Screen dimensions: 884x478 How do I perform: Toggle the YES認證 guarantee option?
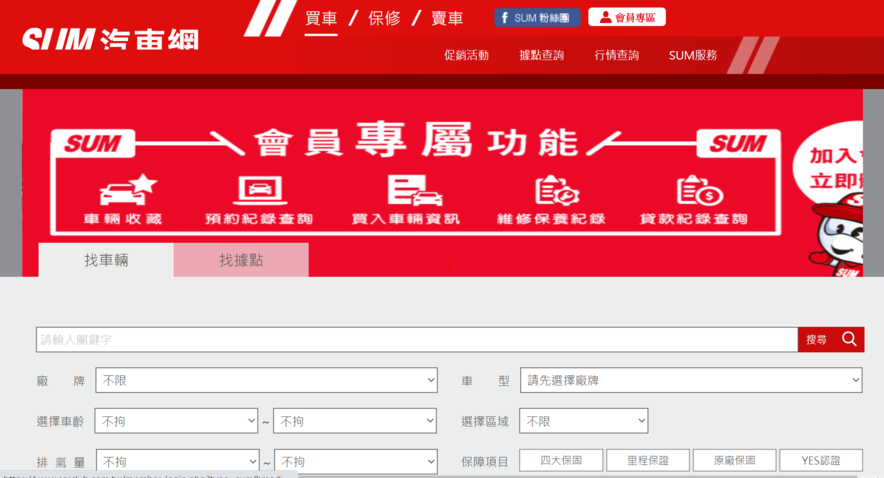tap(821, 461)
